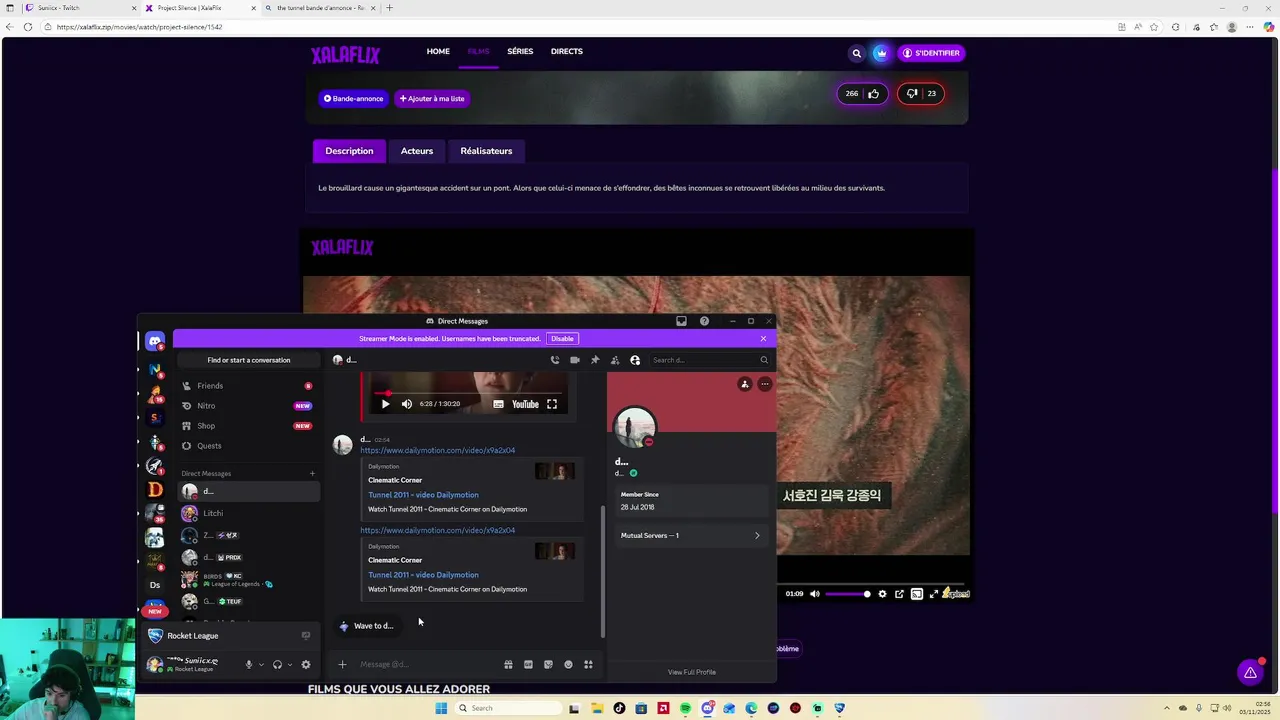The height and width of the screenshot is (720, 1280).
Task: Click the Discord message search box
Action: (709, 360)
